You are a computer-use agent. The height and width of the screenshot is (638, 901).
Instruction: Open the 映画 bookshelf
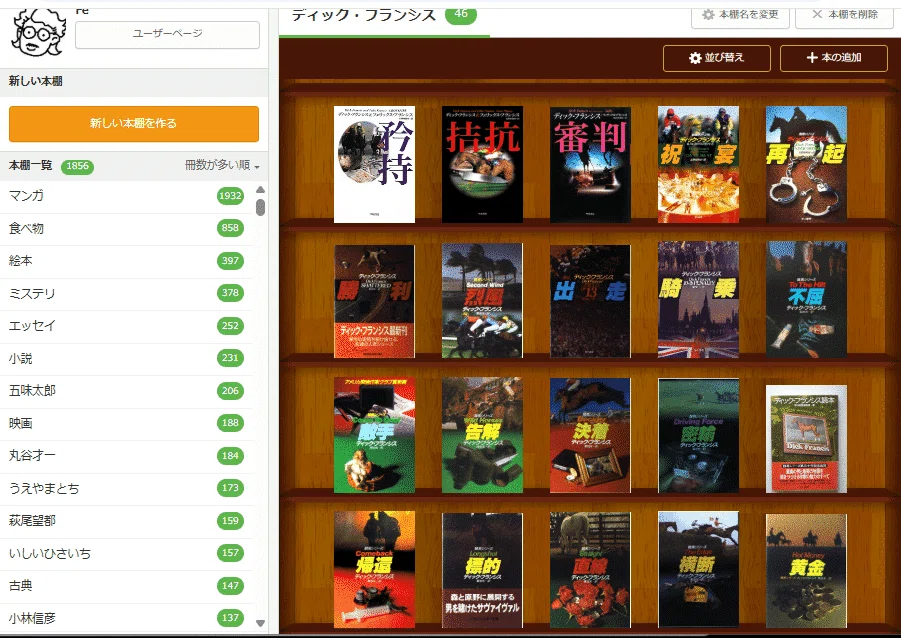(126, 424)
